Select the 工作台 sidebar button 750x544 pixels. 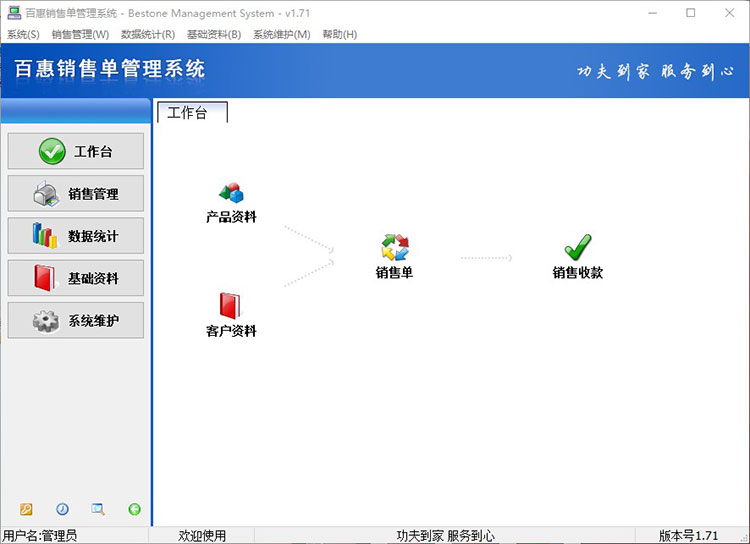click(76, 151)
